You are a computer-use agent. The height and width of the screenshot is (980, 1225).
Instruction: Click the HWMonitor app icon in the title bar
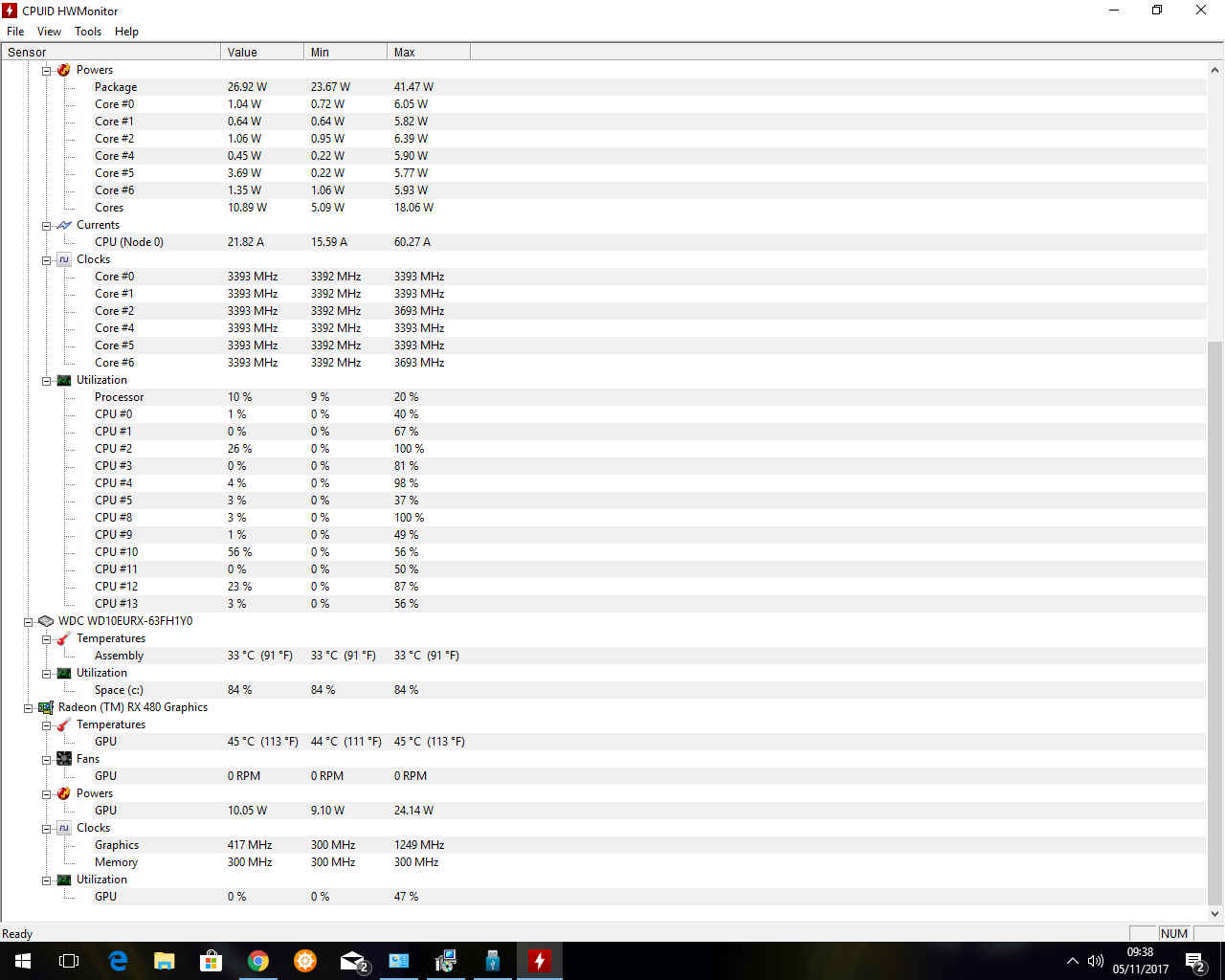10,11
